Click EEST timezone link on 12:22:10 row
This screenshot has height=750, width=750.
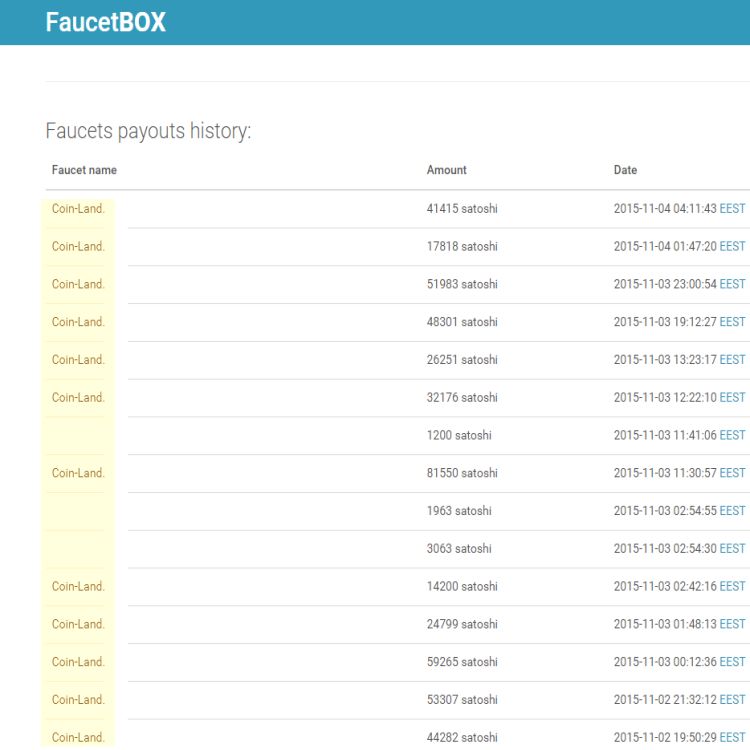(x=732, y=397)
